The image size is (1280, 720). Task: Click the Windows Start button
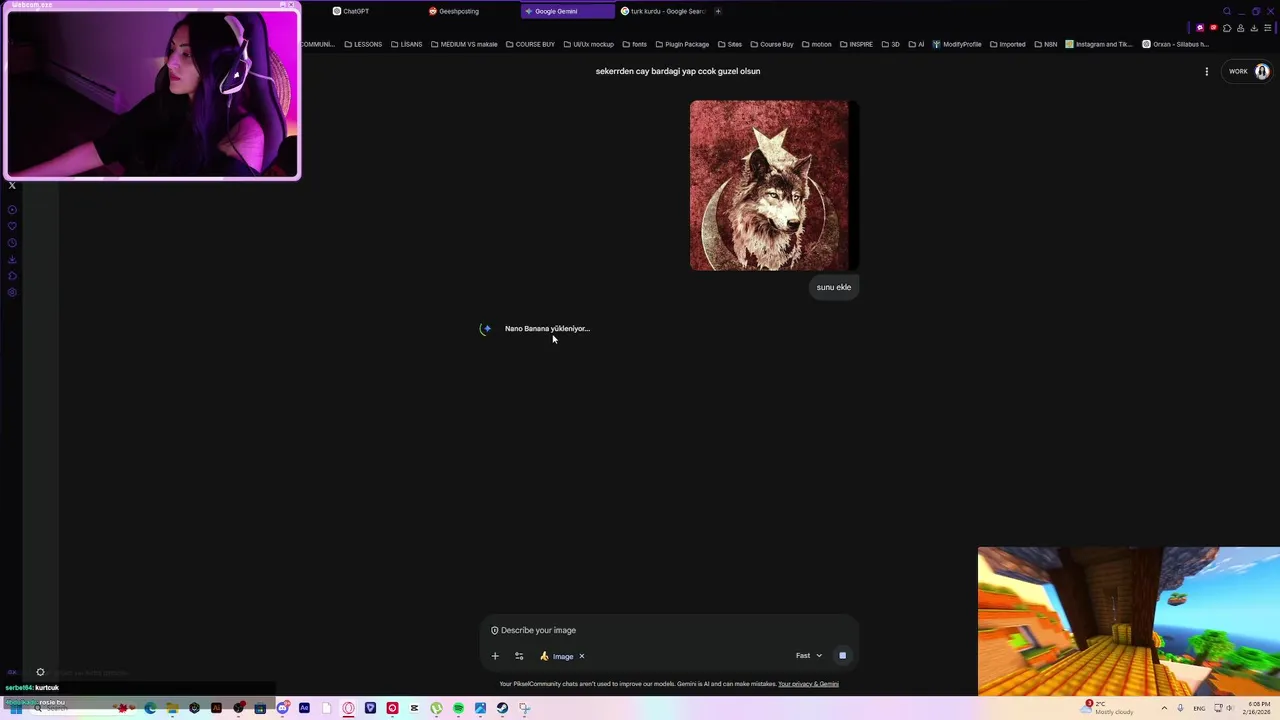coord(15,708)
